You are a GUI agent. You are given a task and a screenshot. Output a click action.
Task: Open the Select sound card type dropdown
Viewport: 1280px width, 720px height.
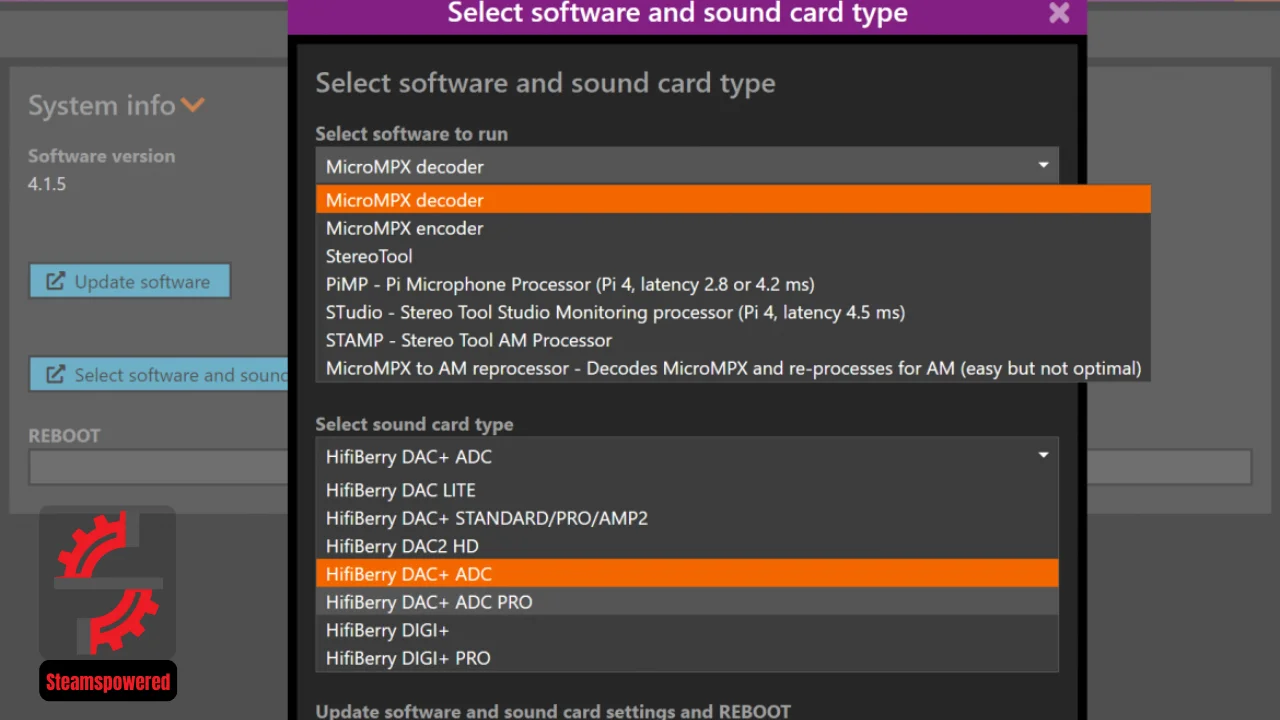click(x=687, y=456)
